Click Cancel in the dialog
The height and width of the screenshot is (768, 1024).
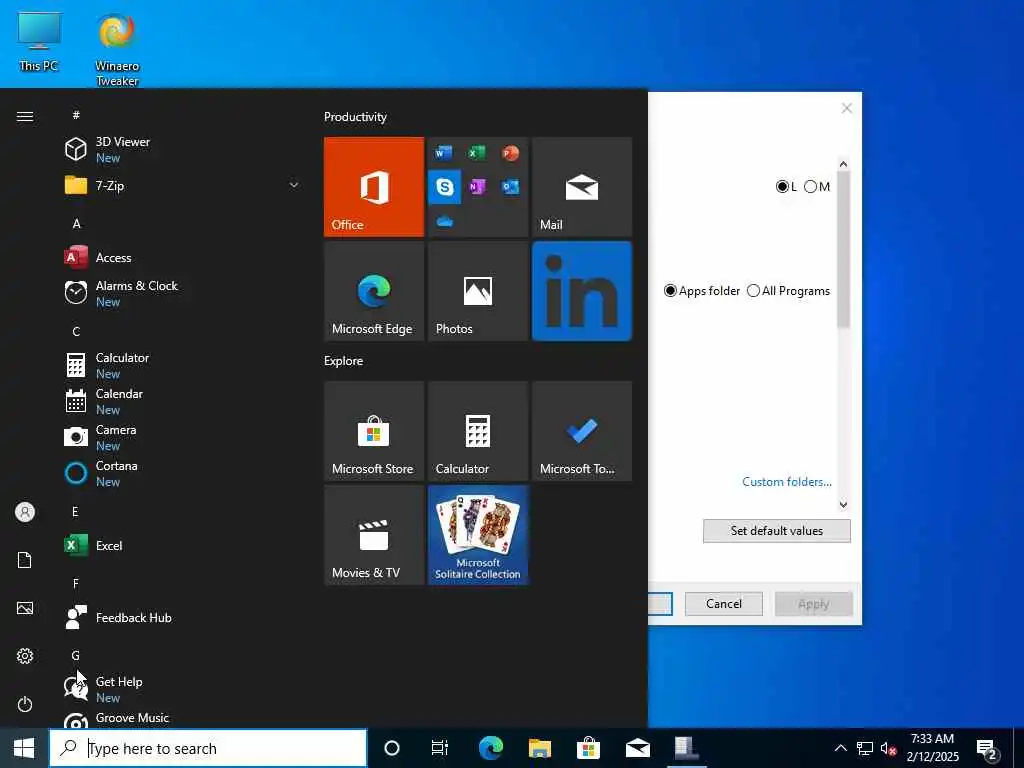(724, 603)
